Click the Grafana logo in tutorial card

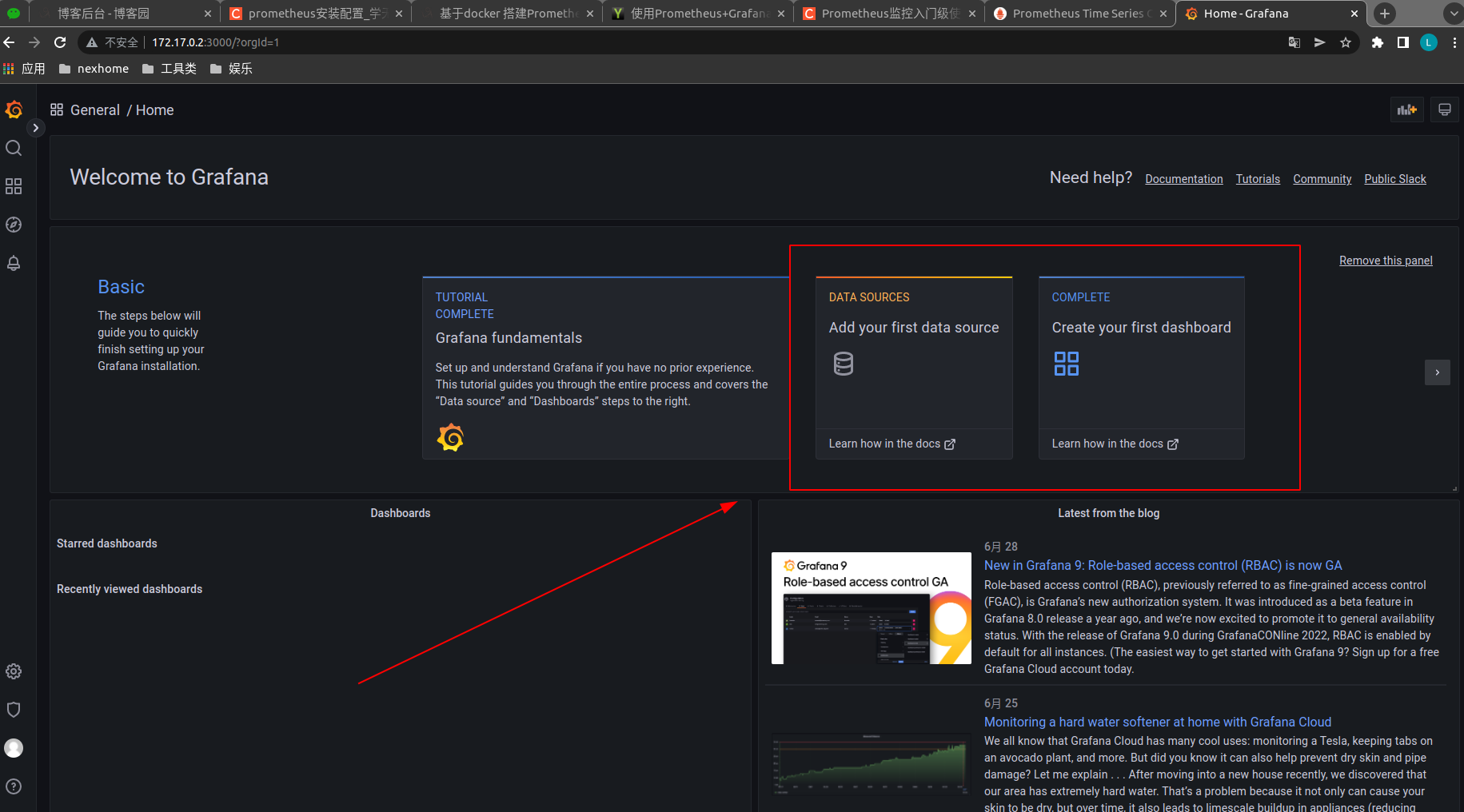click(450, 437)
